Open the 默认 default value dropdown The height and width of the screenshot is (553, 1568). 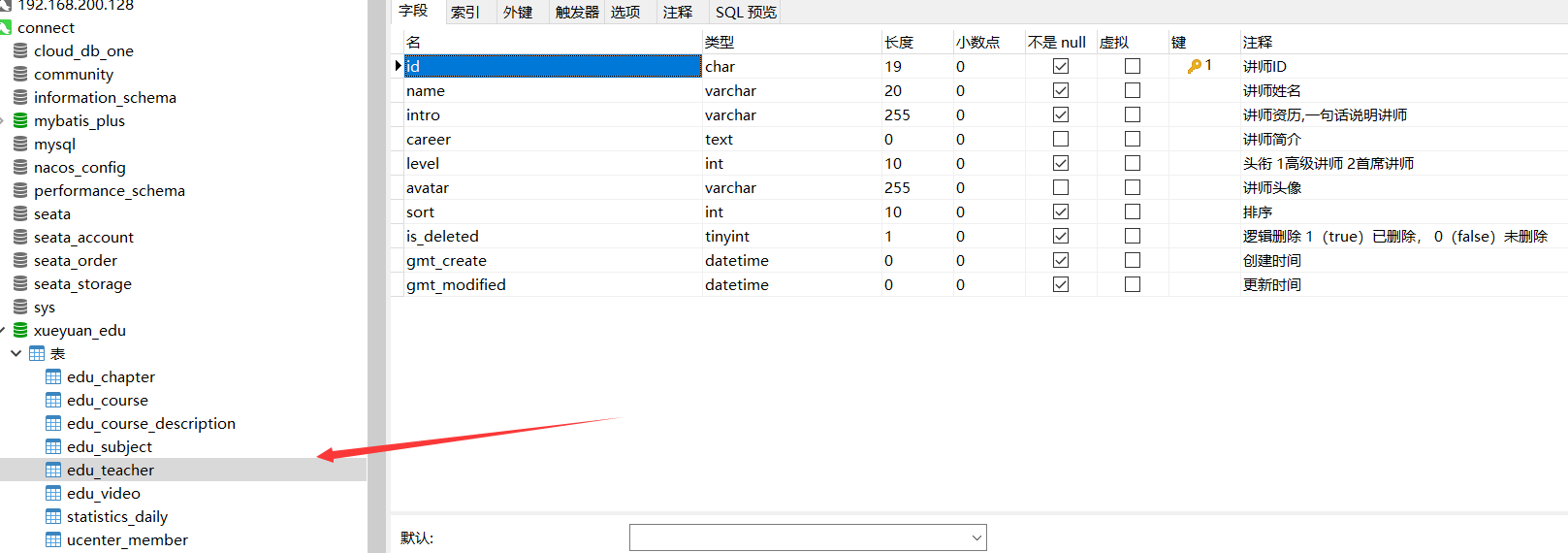coord(976,538)
